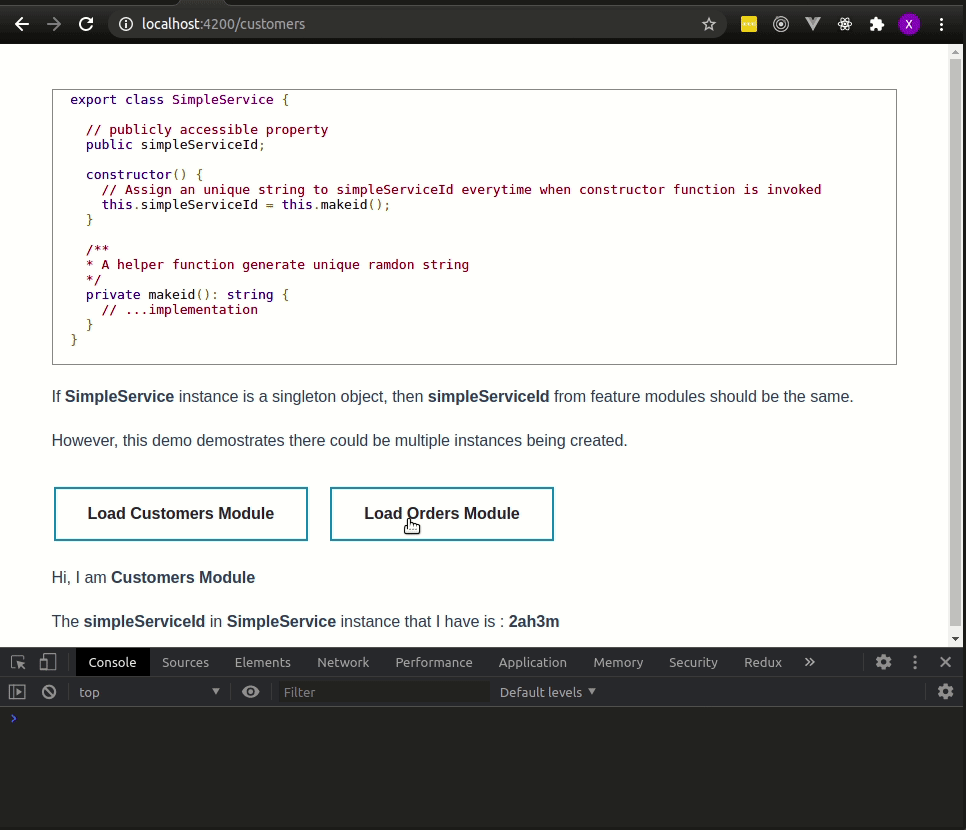Click the console Filter input field
Screen dimensions: 966x830
385,691
